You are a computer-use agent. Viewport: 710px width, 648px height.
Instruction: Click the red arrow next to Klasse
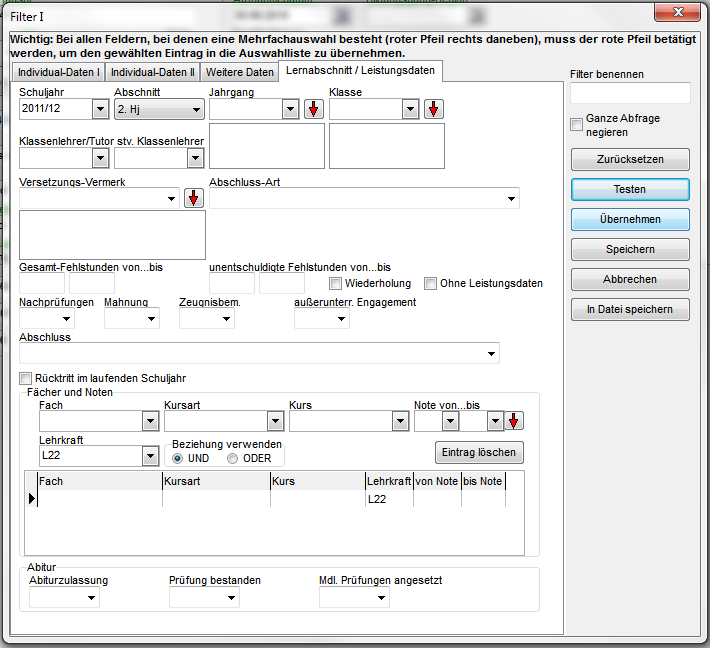(x=434, y=109)
